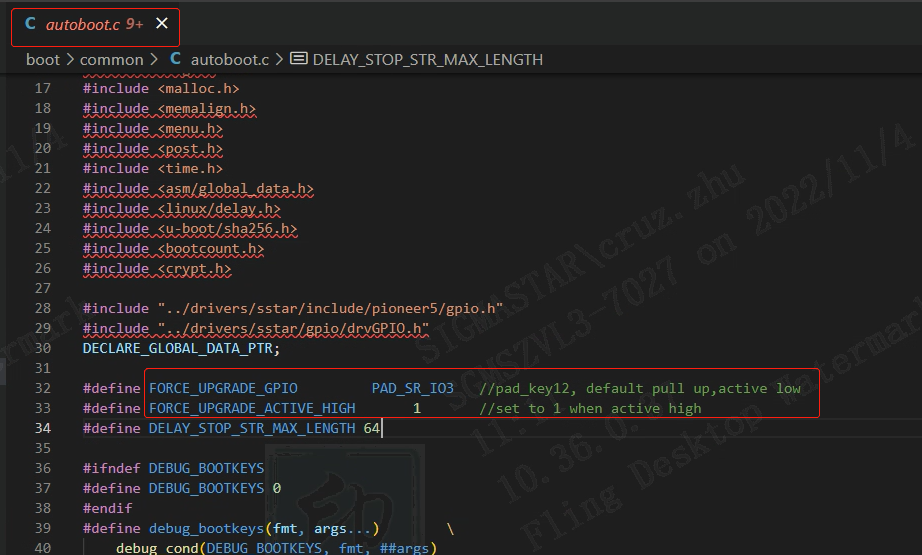Click the DECLARE_GLOBAL_DATA_PTR statement
Viewport: 922px width, 555px height.
pyautogui.click(x=181, y=348)
